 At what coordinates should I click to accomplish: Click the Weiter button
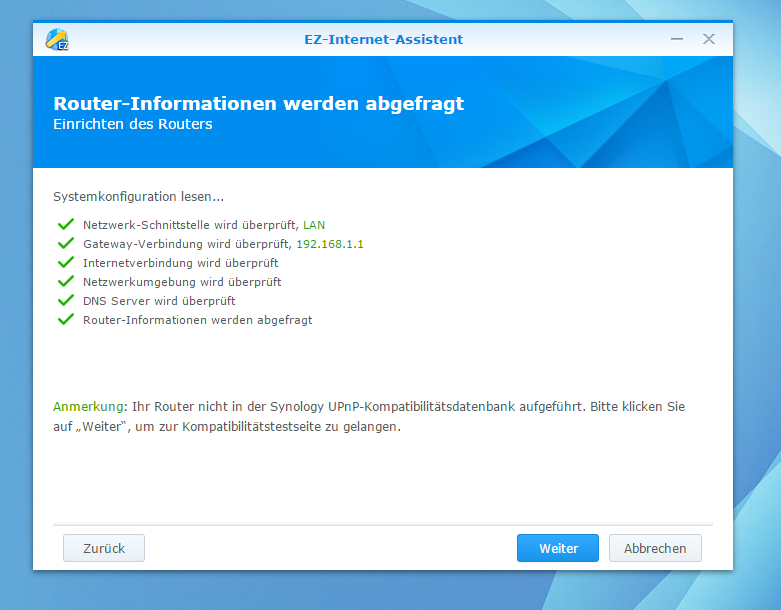pos(557,548)
